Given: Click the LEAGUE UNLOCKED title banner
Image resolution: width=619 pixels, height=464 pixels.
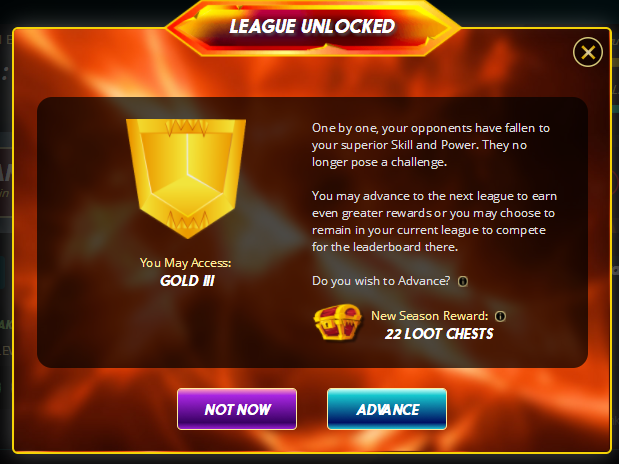Looking at the screenshot, I should (312, 27).
